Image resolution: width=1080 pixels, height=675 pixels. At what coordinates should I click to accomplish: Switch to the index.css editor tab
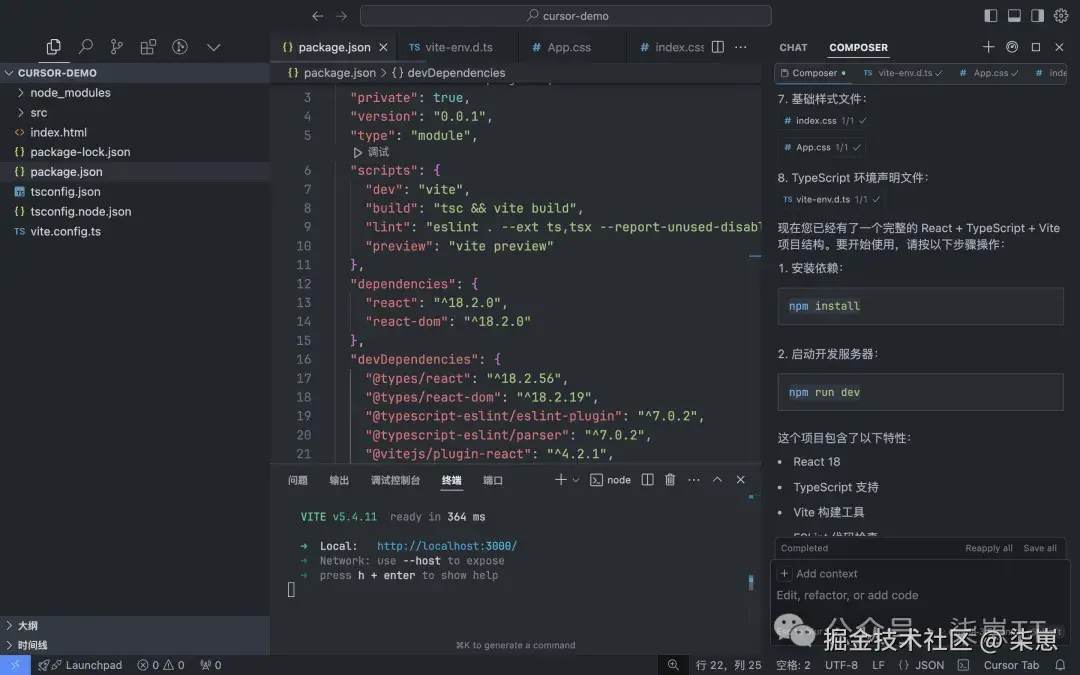[x=672, y=47]
